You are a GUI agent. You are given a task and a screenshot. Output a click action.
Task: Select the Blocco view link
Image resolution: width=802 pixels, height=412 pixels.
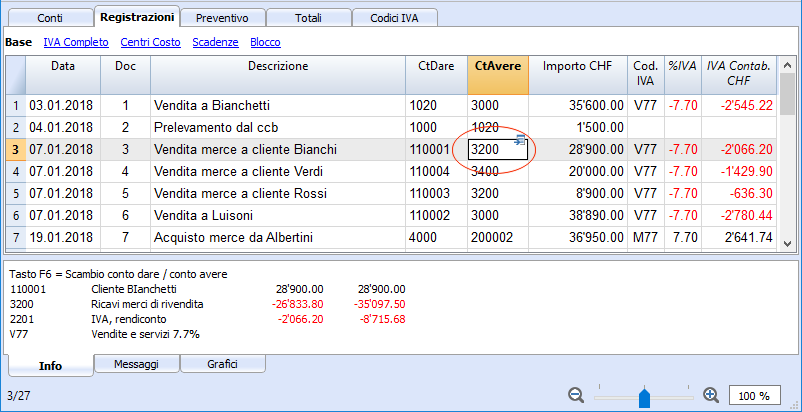point(265,42)
